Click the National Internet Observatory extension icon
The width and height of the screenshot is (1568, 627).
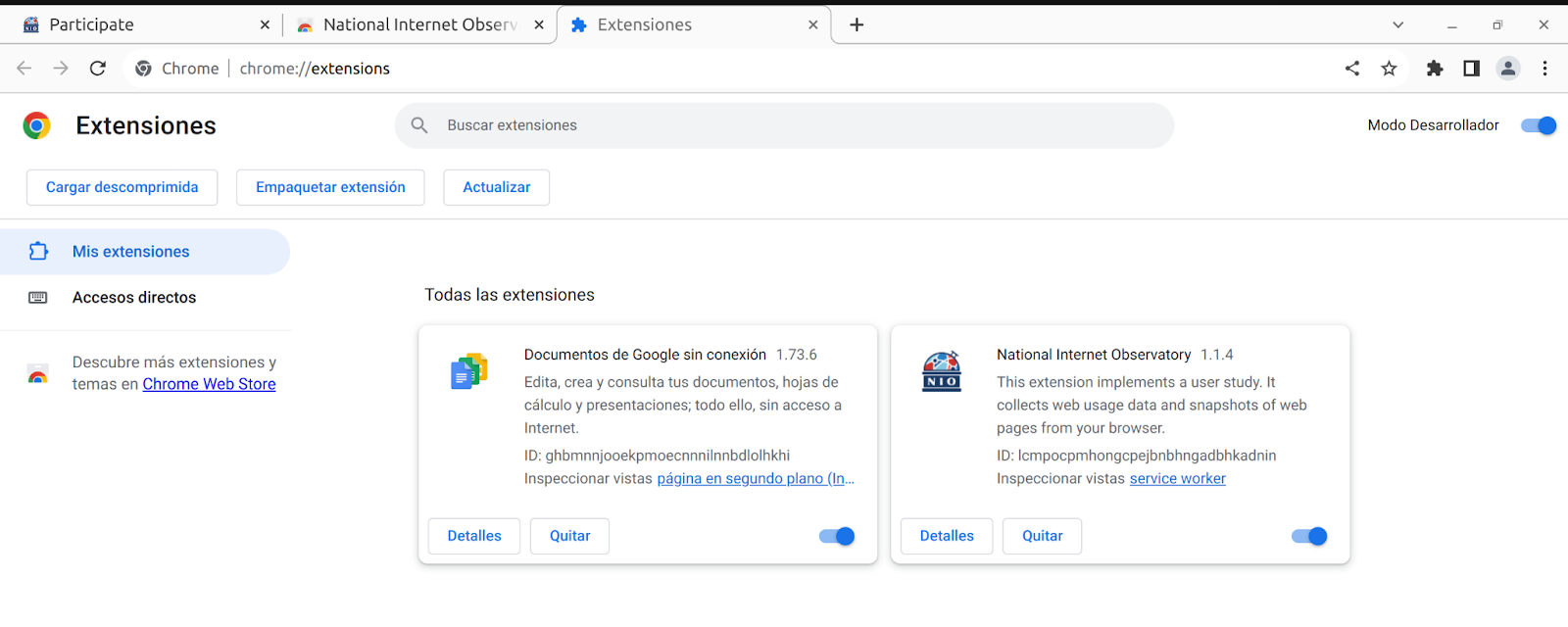tap(941, 371)
